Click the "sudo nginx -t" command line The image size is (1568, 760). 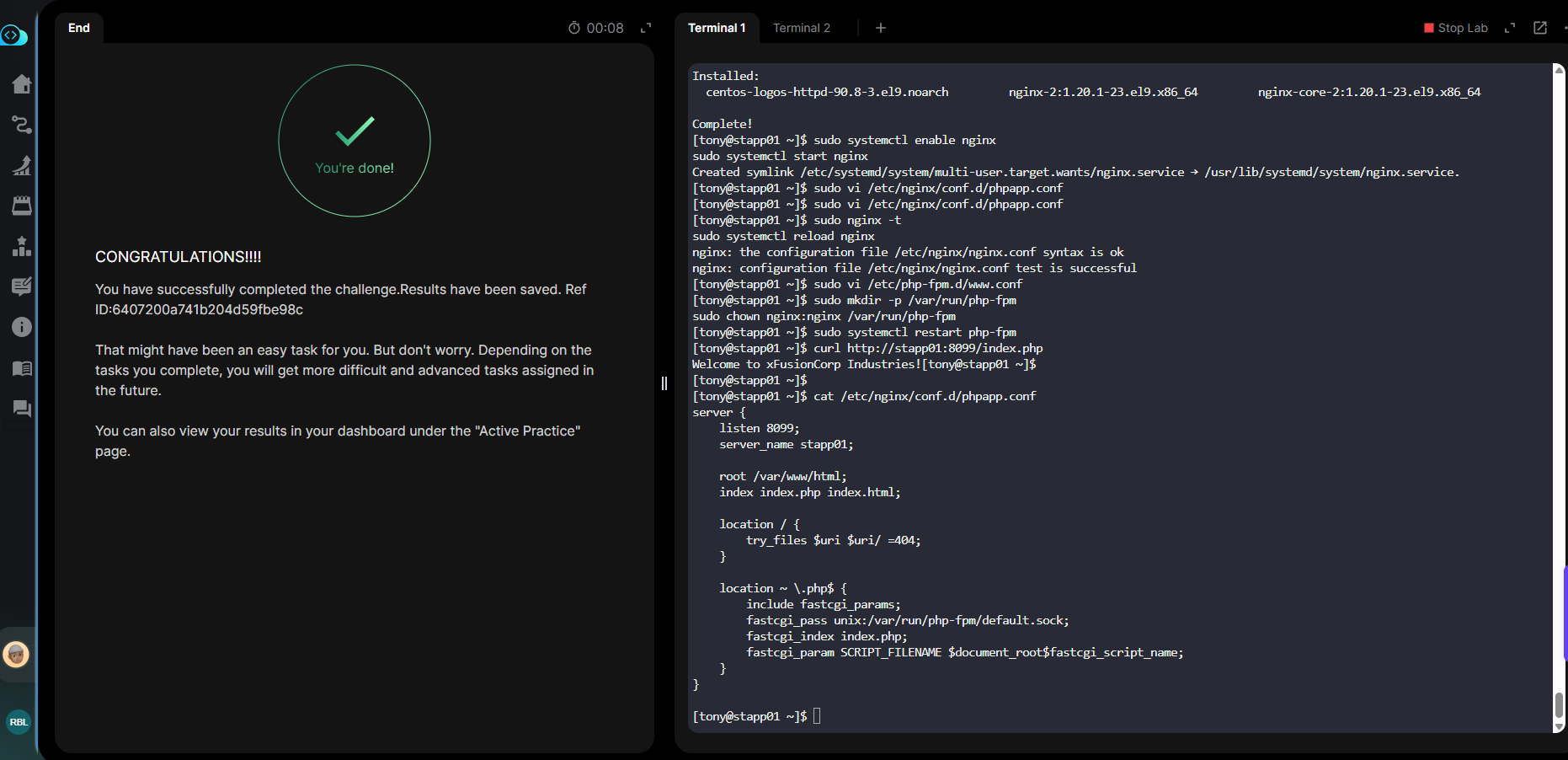[857, 220]
